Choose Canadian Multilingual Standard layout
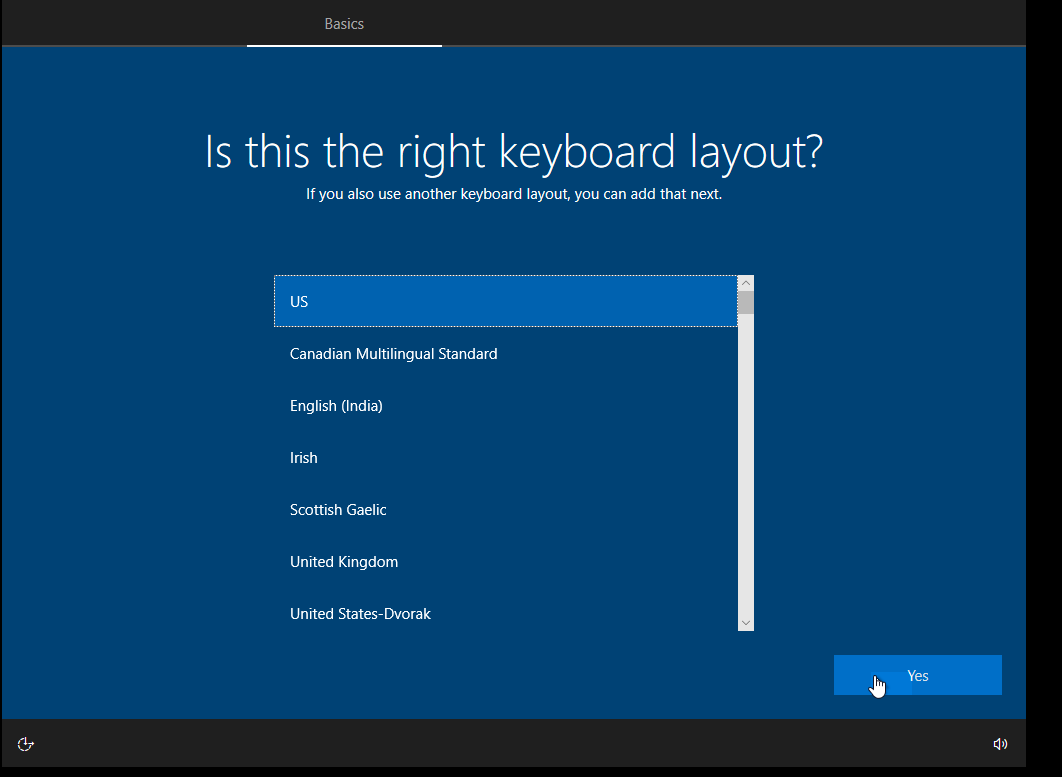This screenshot has width=1062, height=777. [x=506, y=354]
